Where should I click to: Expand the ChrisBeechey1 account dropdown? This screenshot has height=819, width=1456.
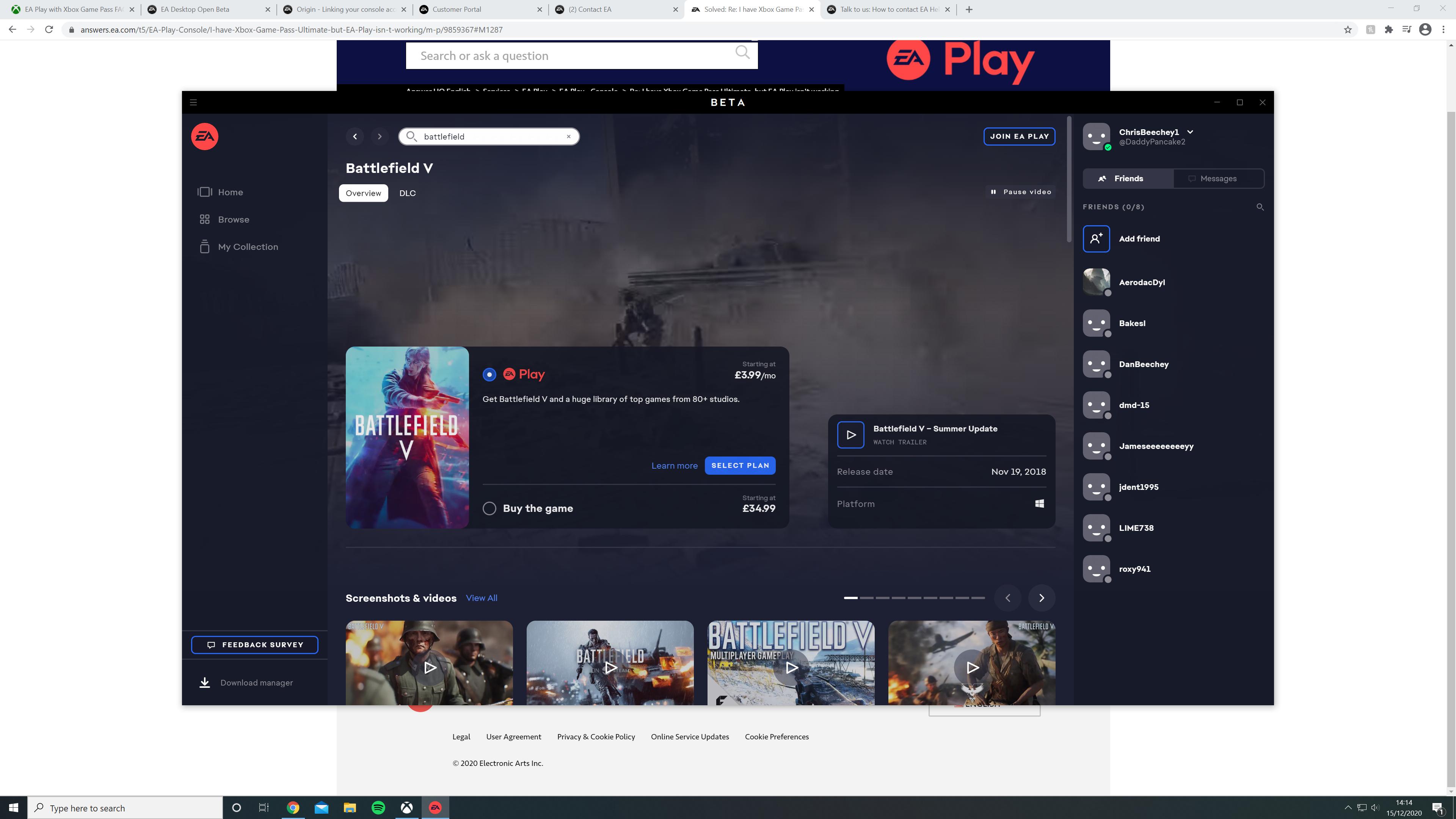point(1190,132)
